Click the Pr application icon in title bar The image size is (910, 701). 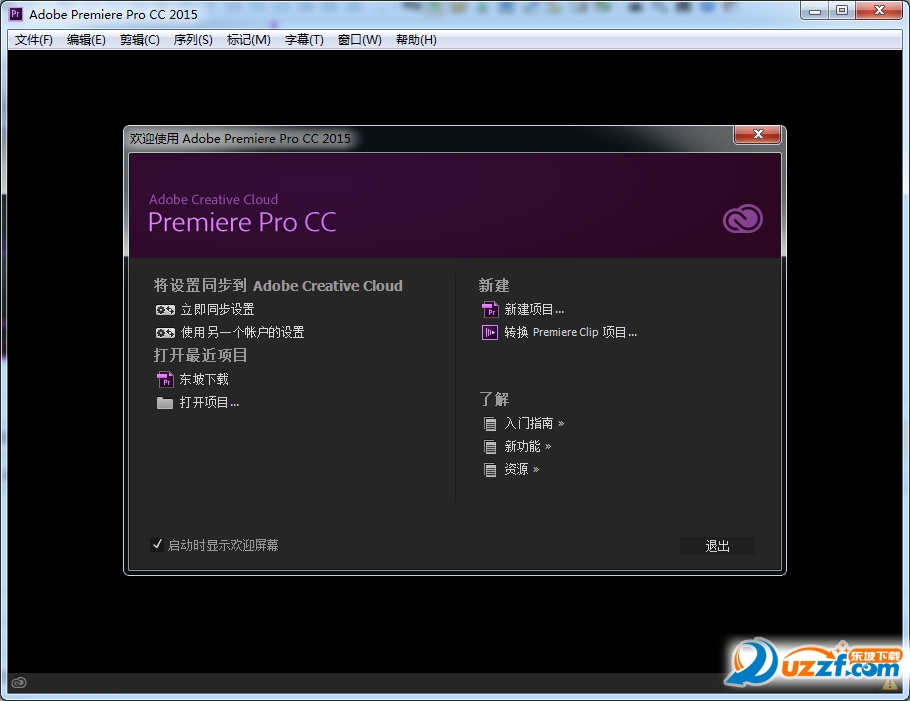(16, 14)
